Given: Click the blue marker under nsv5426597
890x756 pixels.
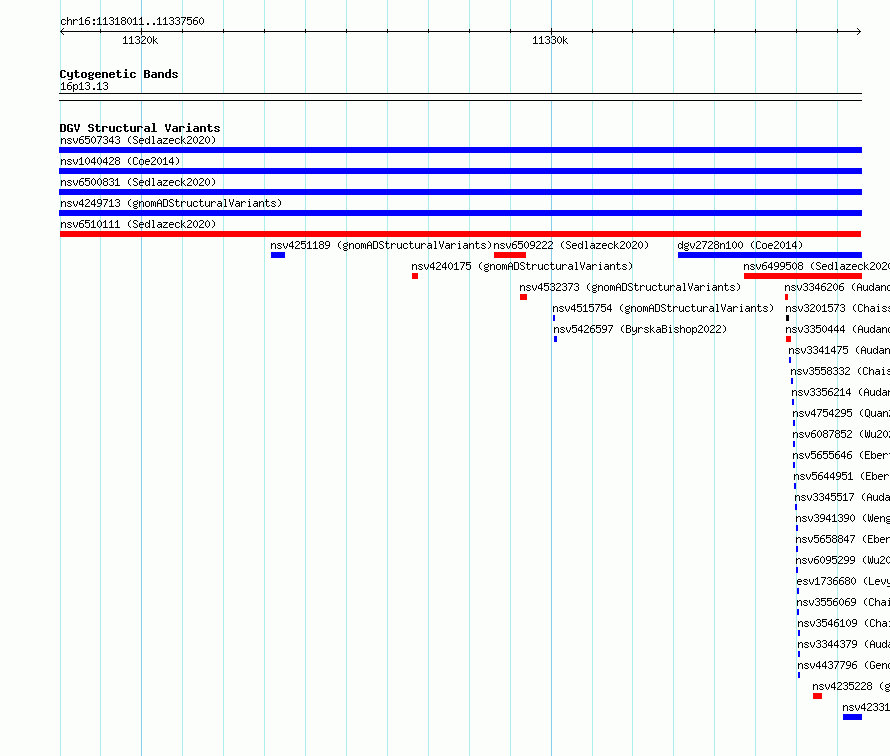Looking at the screenshot, I should pos(555,339).
